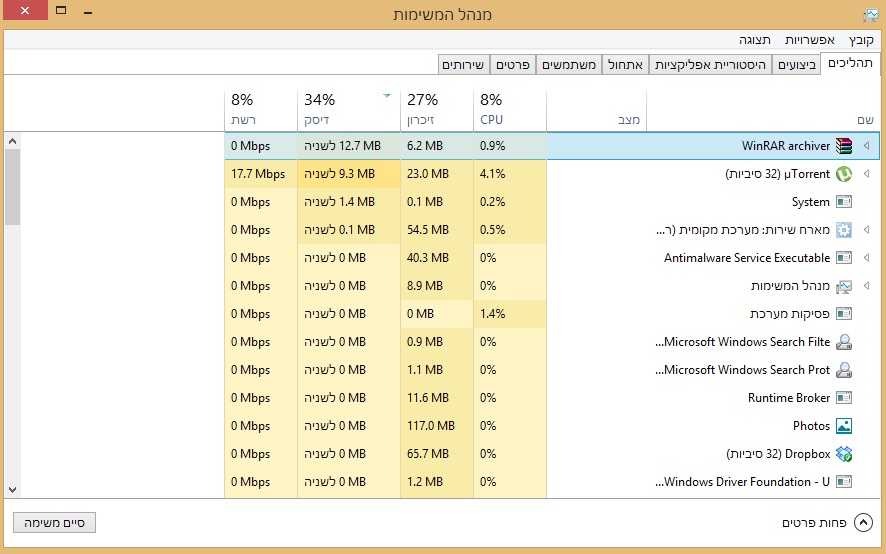Collapse view with פחות פרטים arrow

point(864,523)
